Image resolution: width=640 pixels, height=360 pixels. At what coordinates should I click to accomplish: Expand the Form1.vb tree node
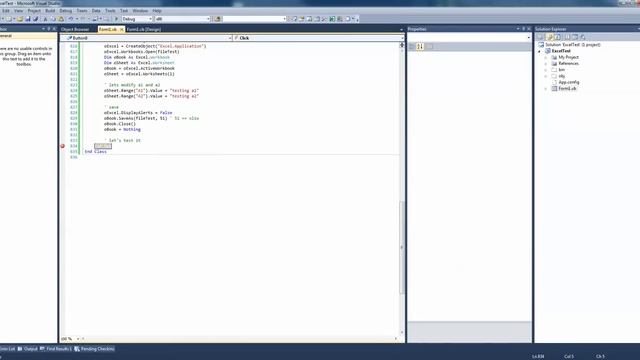point(546,89)
